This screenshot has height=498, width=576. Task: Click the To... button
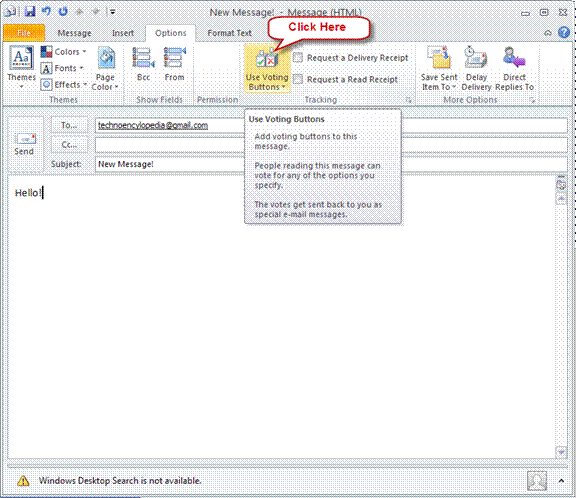coord(69,125)
